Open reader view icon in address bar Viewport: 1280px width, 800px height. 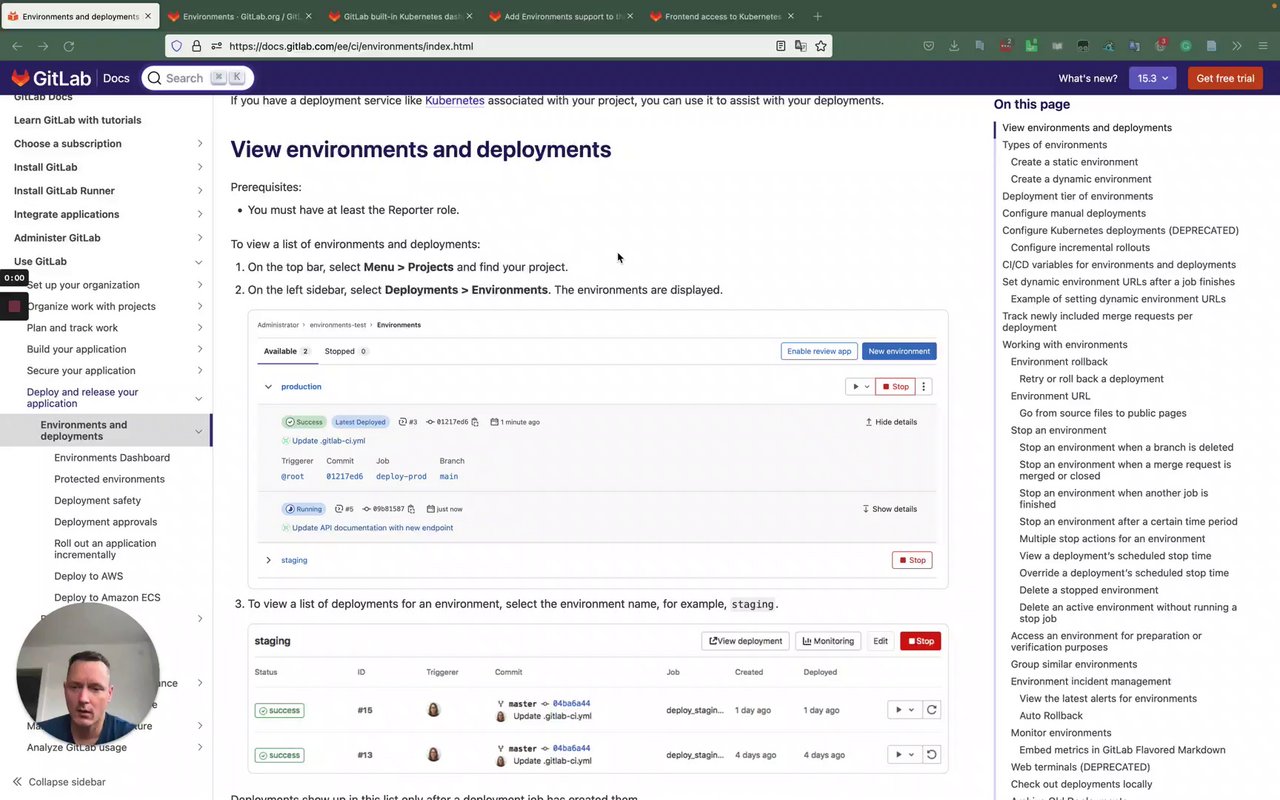(781, 46)
